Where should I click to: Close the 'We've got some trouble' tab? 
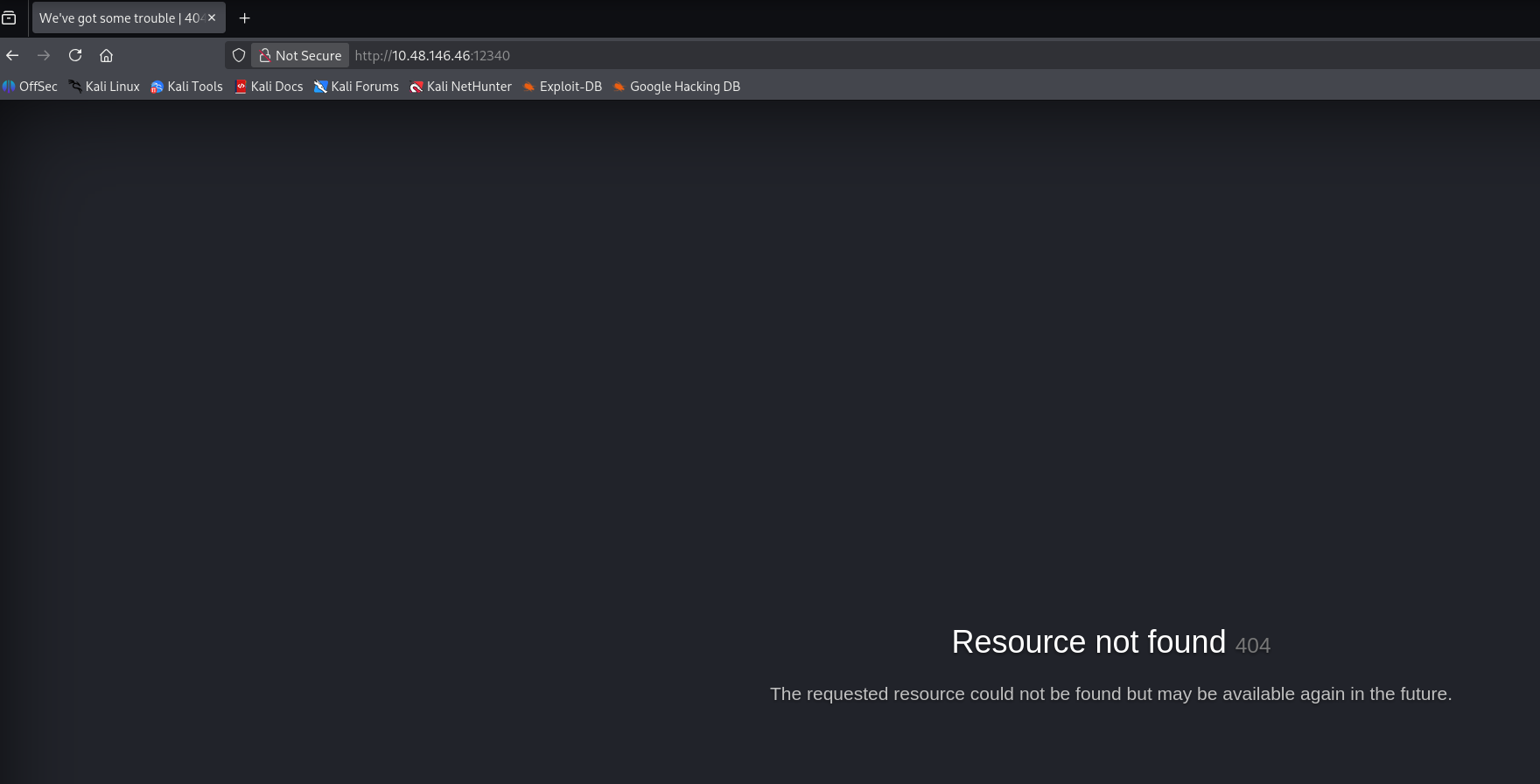(212, 17)
